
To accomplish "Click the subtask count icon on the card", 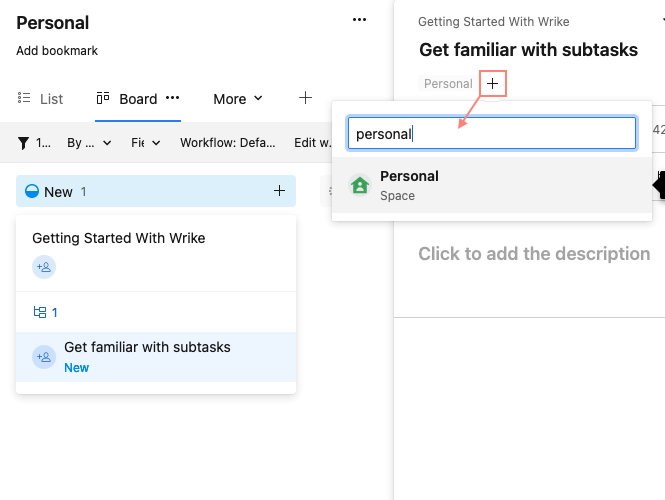I will [41, 312].
